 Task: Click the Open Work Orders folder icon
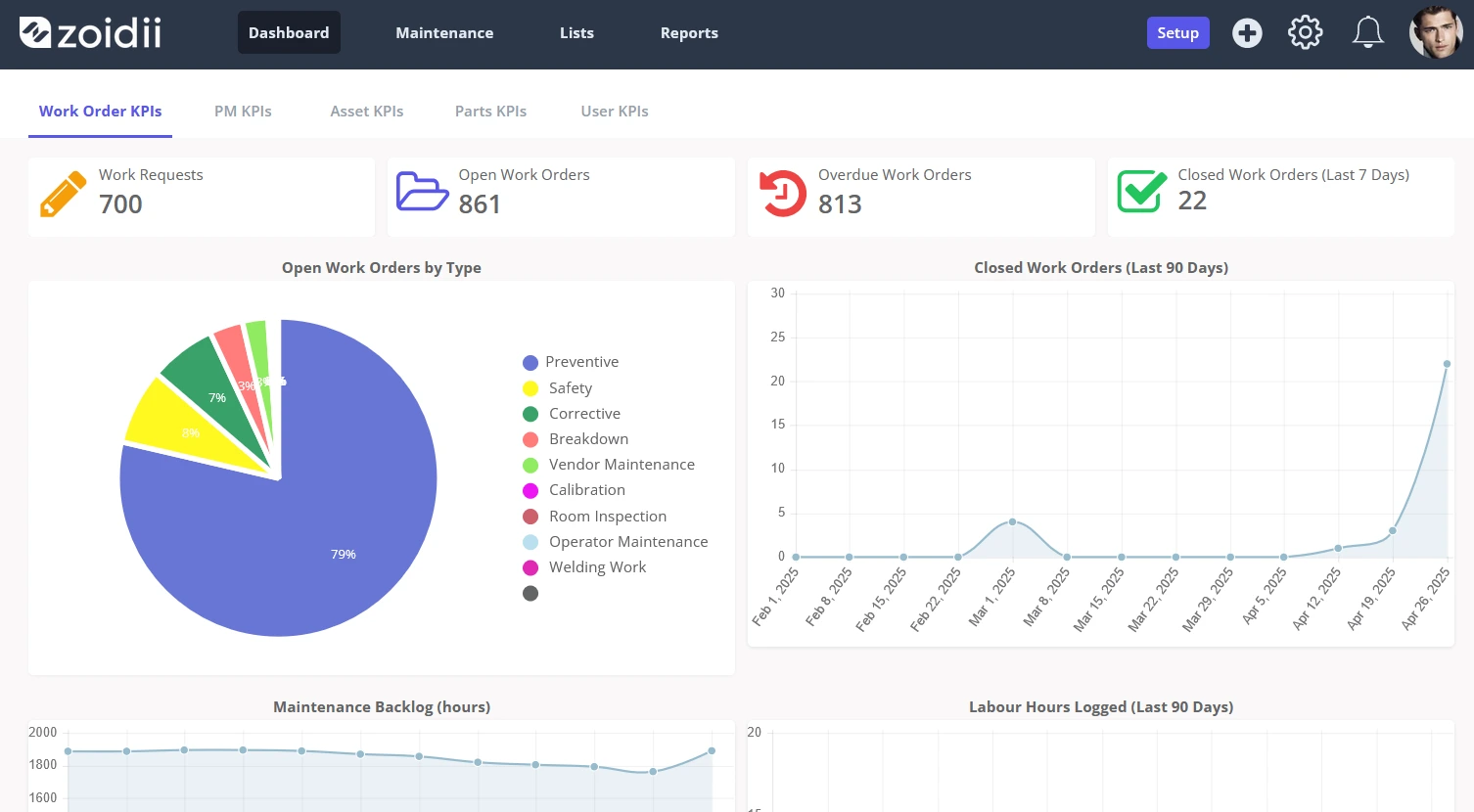(x=422, y=192)
